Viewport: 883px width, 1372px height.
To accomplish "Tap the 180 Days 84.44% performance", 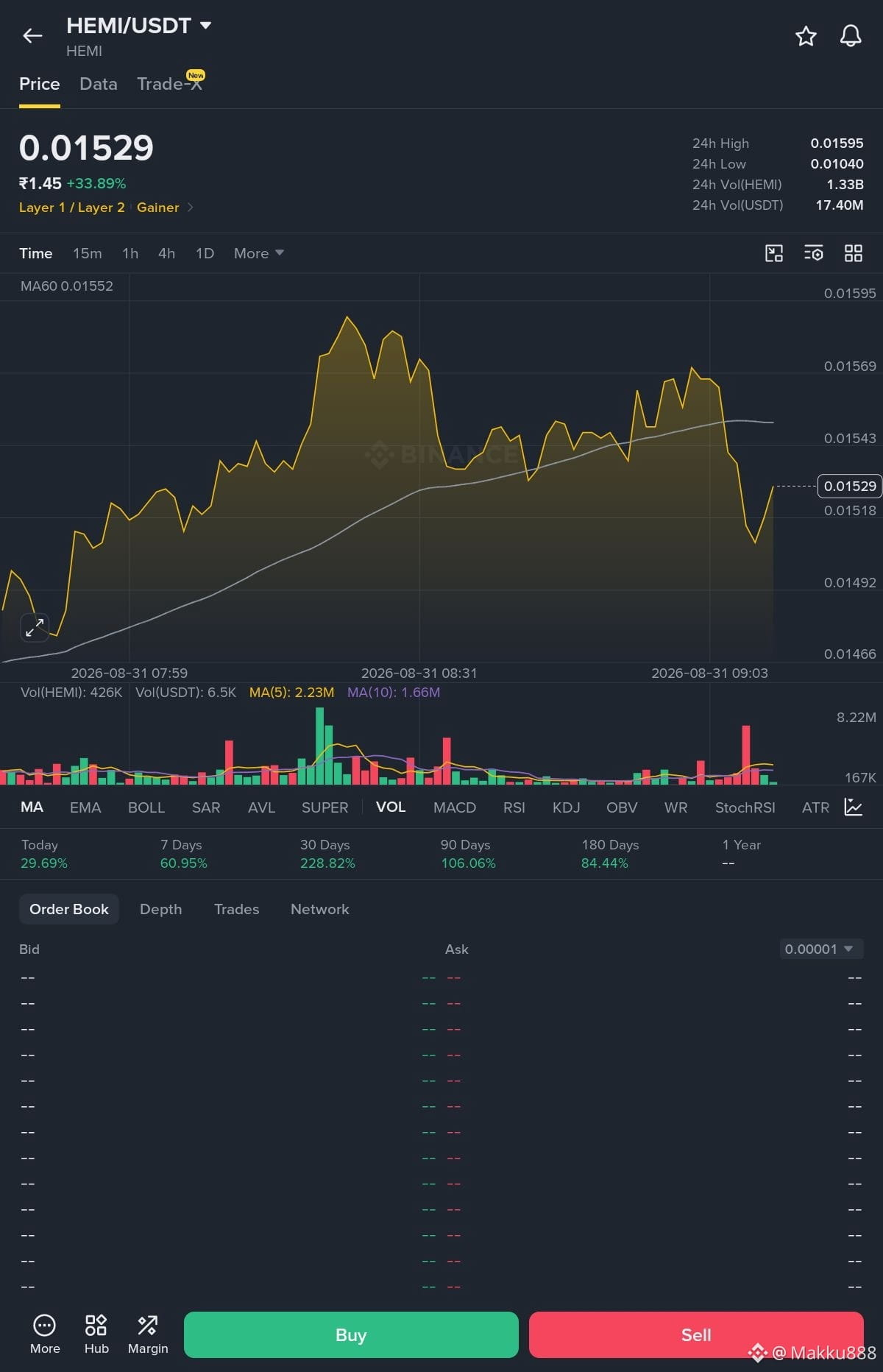I will tap(610, 854).
